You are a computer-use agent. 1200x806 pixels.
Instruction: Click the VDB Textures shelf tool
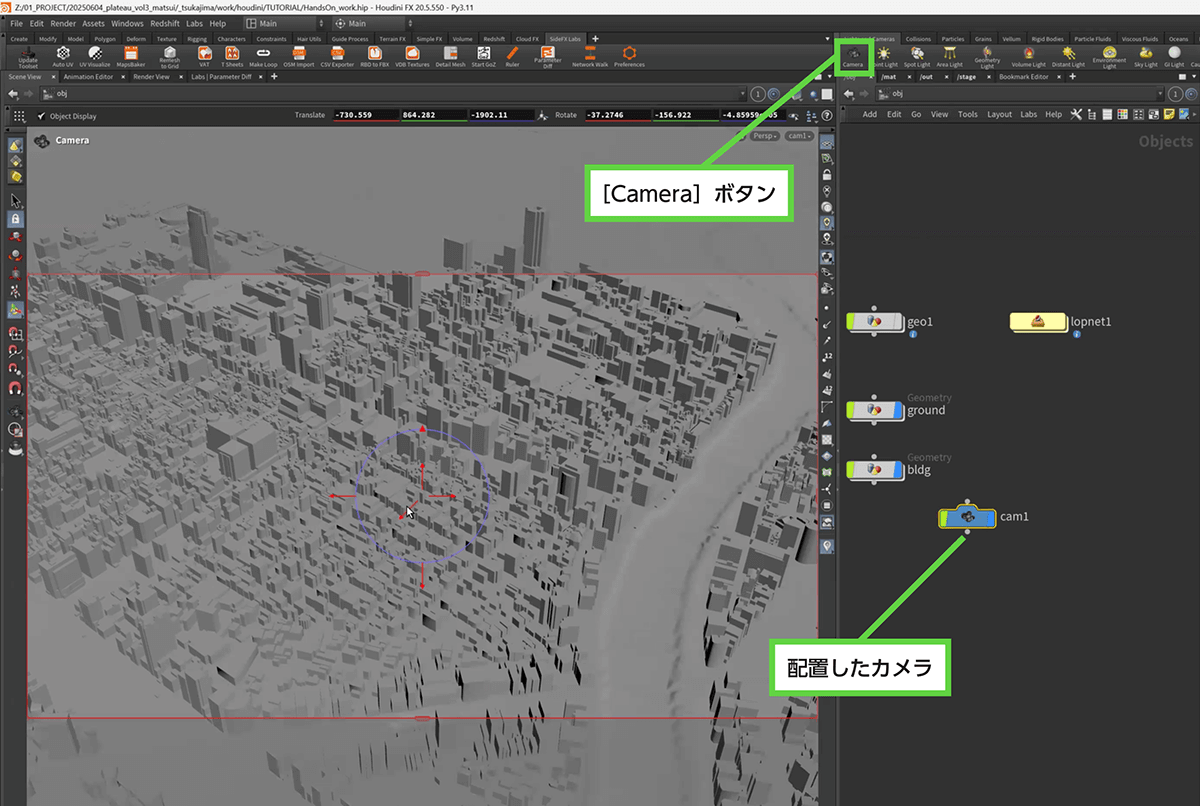(x=411, y=56)
